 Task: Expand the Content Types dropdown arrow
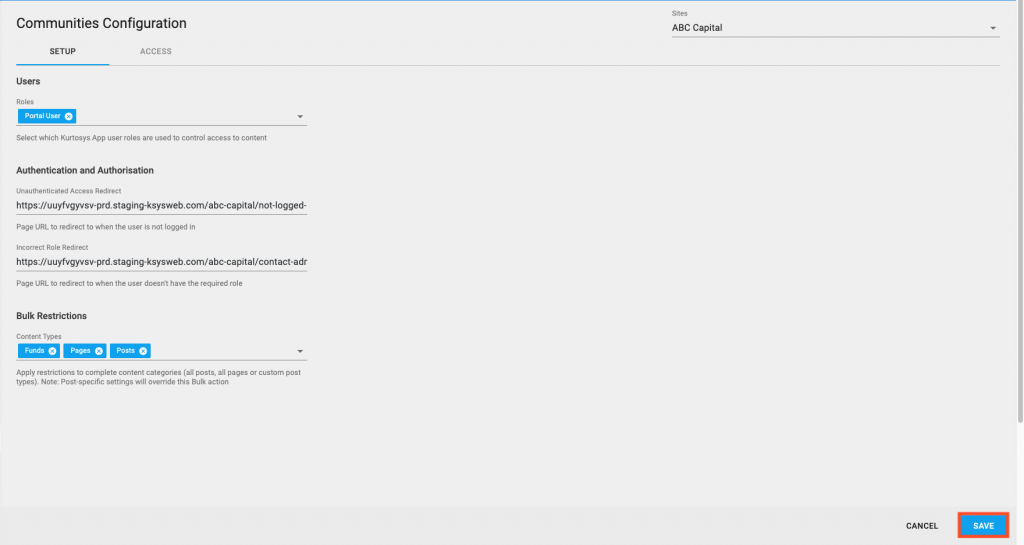(300, 351)
